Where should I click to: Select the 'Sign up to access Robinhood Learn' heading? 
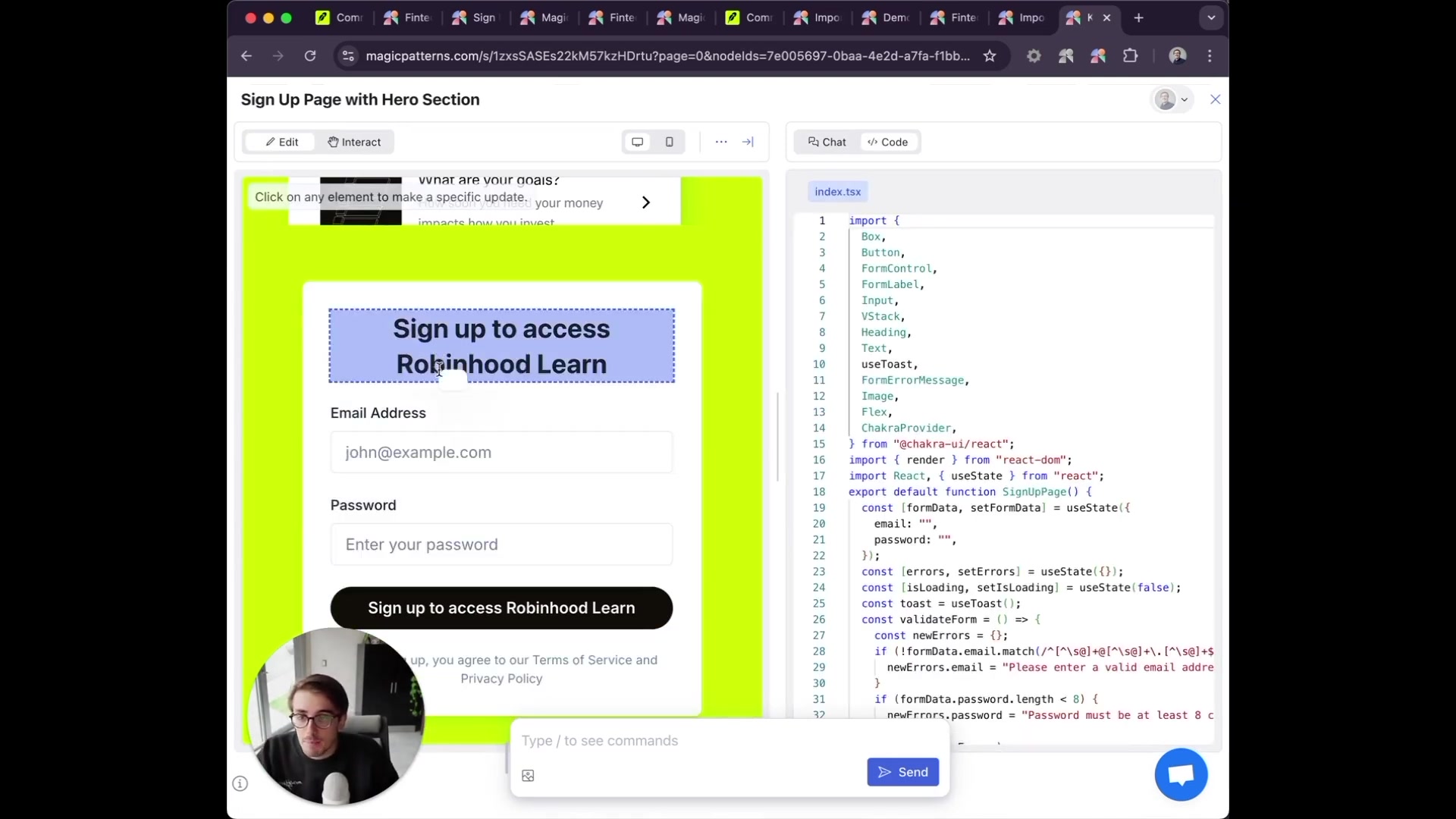tap(501, 346)
